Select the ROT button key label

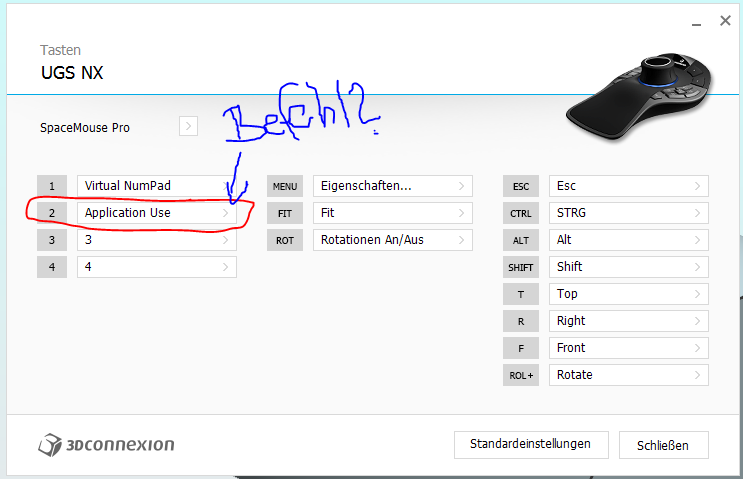[285, 240]
